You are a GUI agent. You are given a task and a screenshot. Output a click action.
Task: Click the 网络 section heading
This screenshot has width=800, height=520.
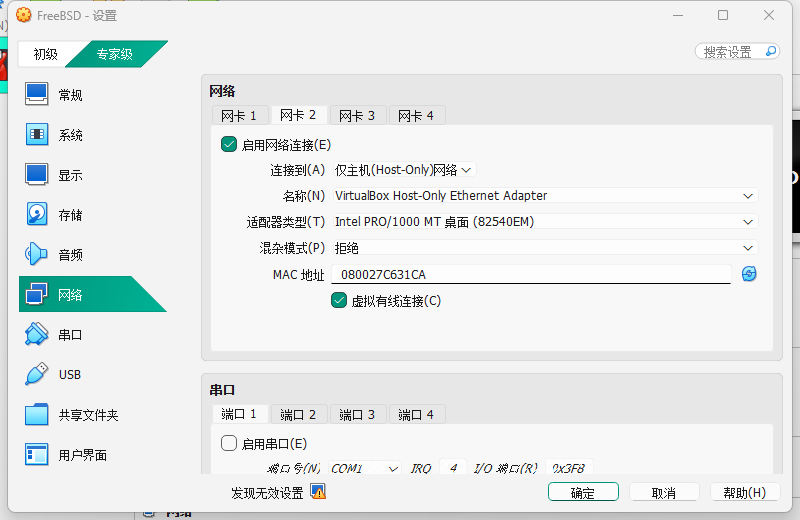[222, 91]
